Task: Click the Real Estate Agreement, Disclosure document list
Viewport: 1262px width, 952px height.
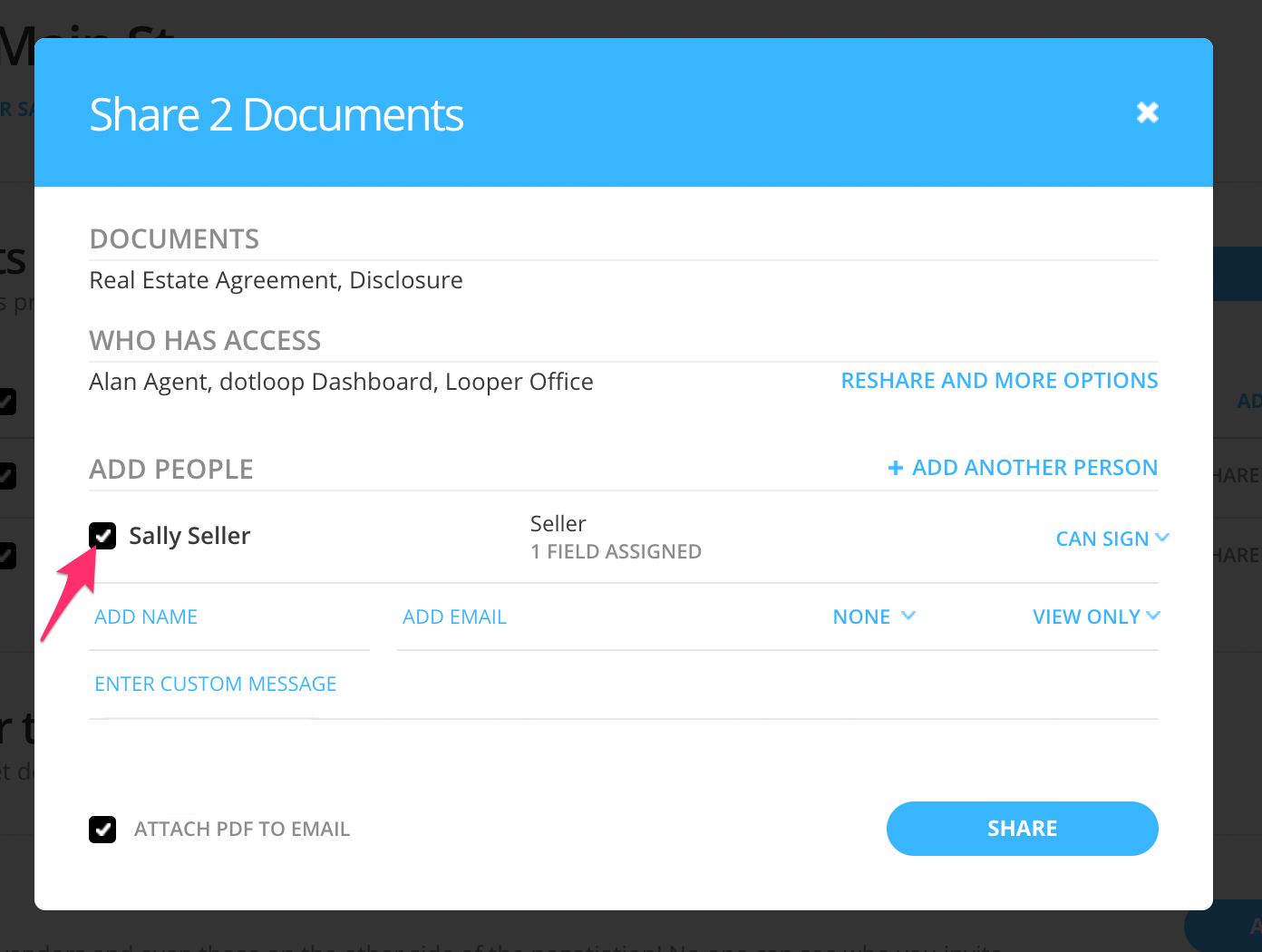Action: [276, 279]
